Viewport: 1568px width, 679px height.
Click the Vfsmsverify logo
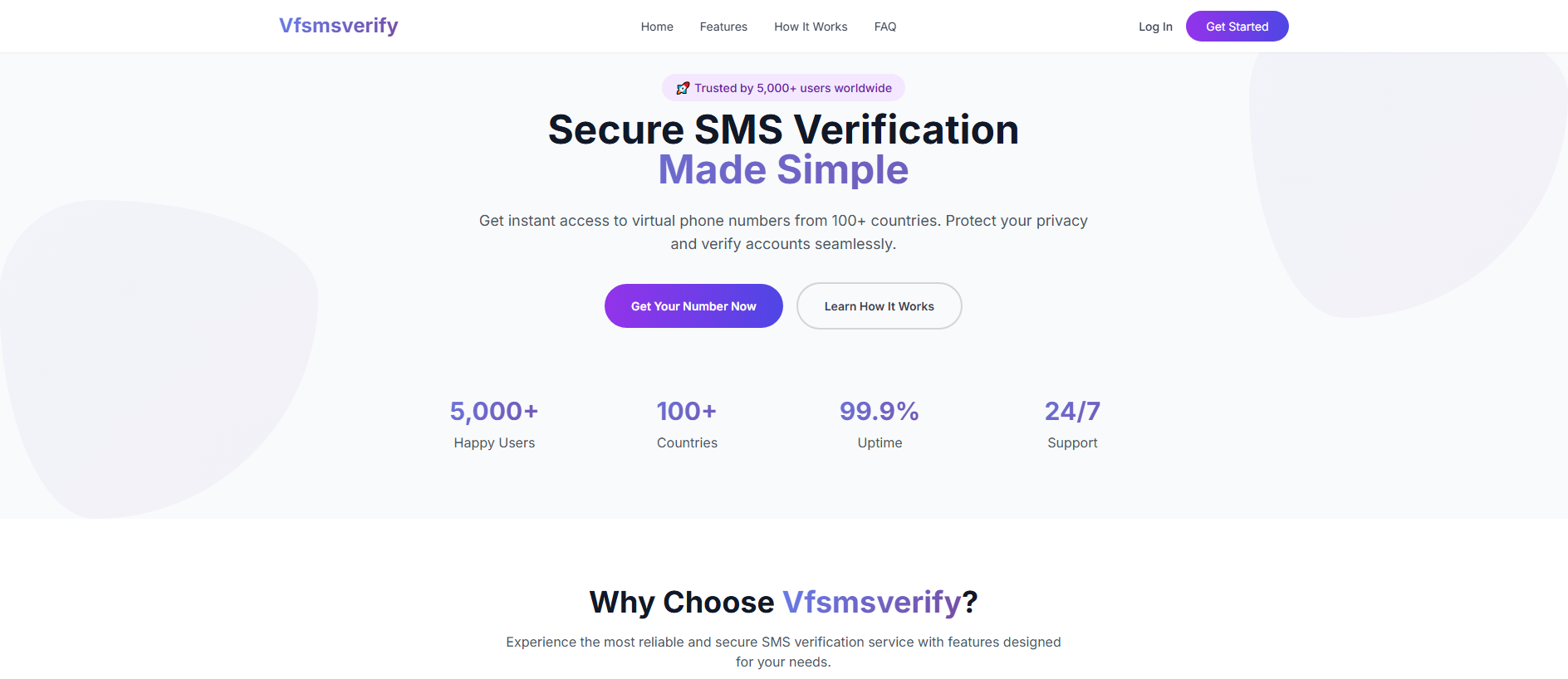(x=339, y=26)
